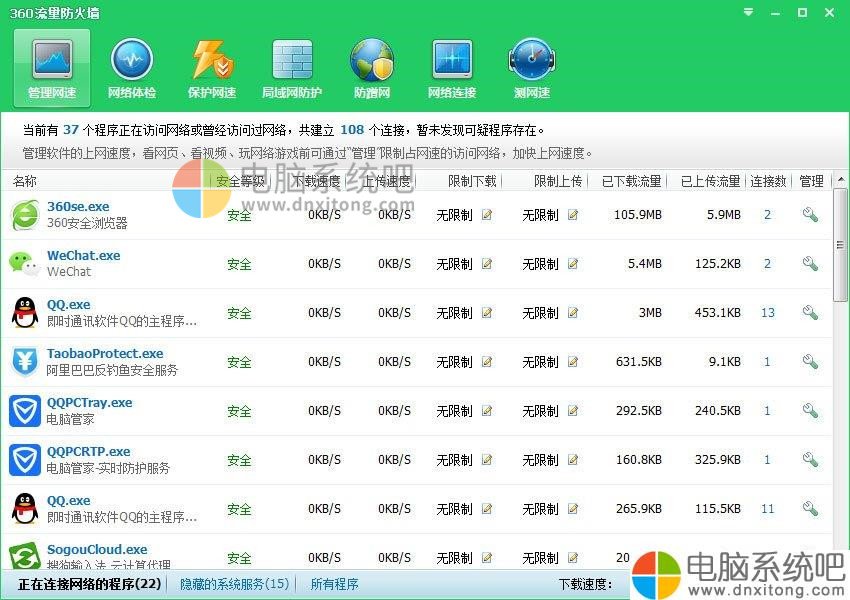Image resolution: width=850 pixels, height=600 pixels.
Task: Switch to 正在连接网络的程序(22) tab
Action: [x=89, y=584]
